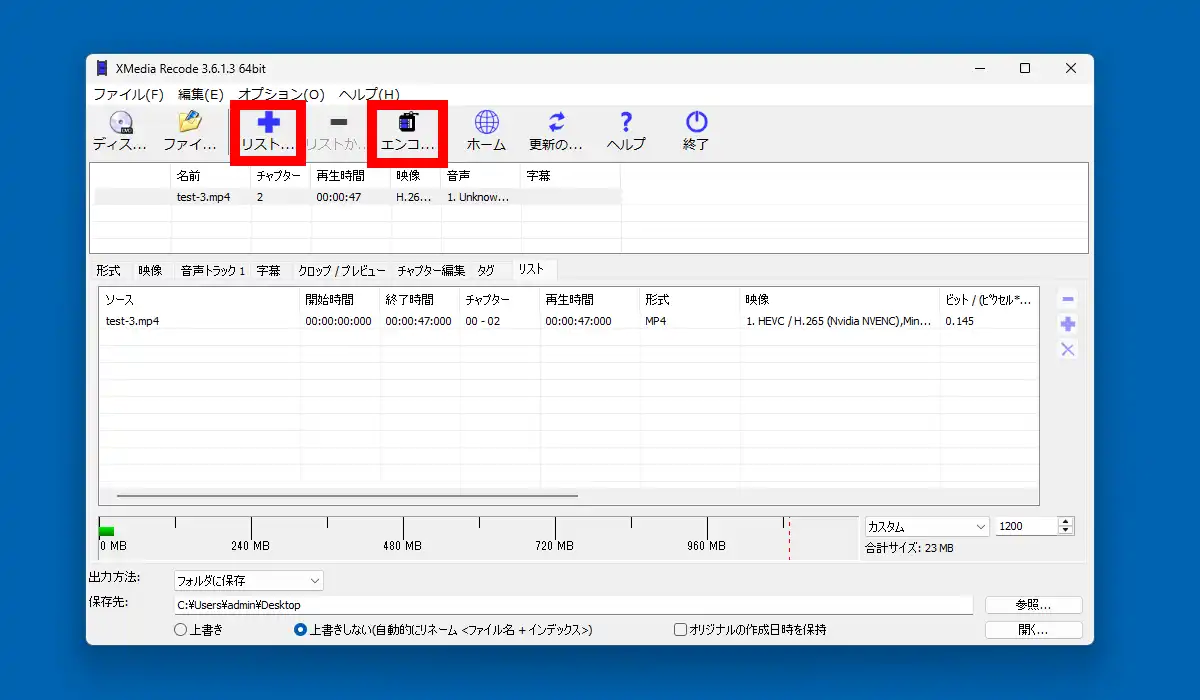1200x700 pixels.
Task: Click the 1200 size input field
Action: coord(1027,526)
